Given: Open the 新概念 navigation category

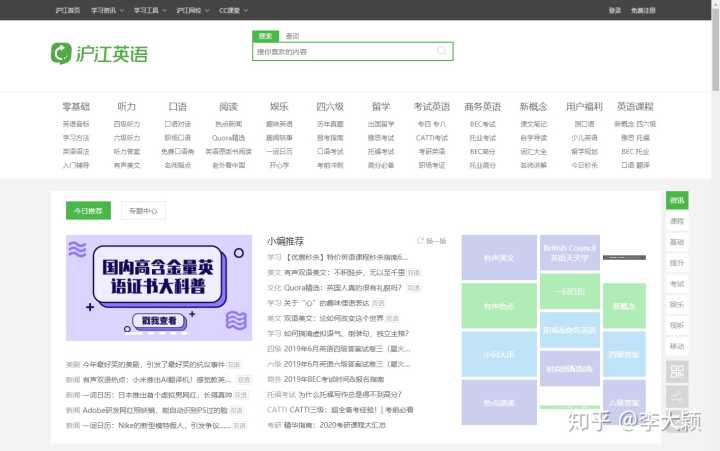Looking at the screenshot, I should click(533, 107).
